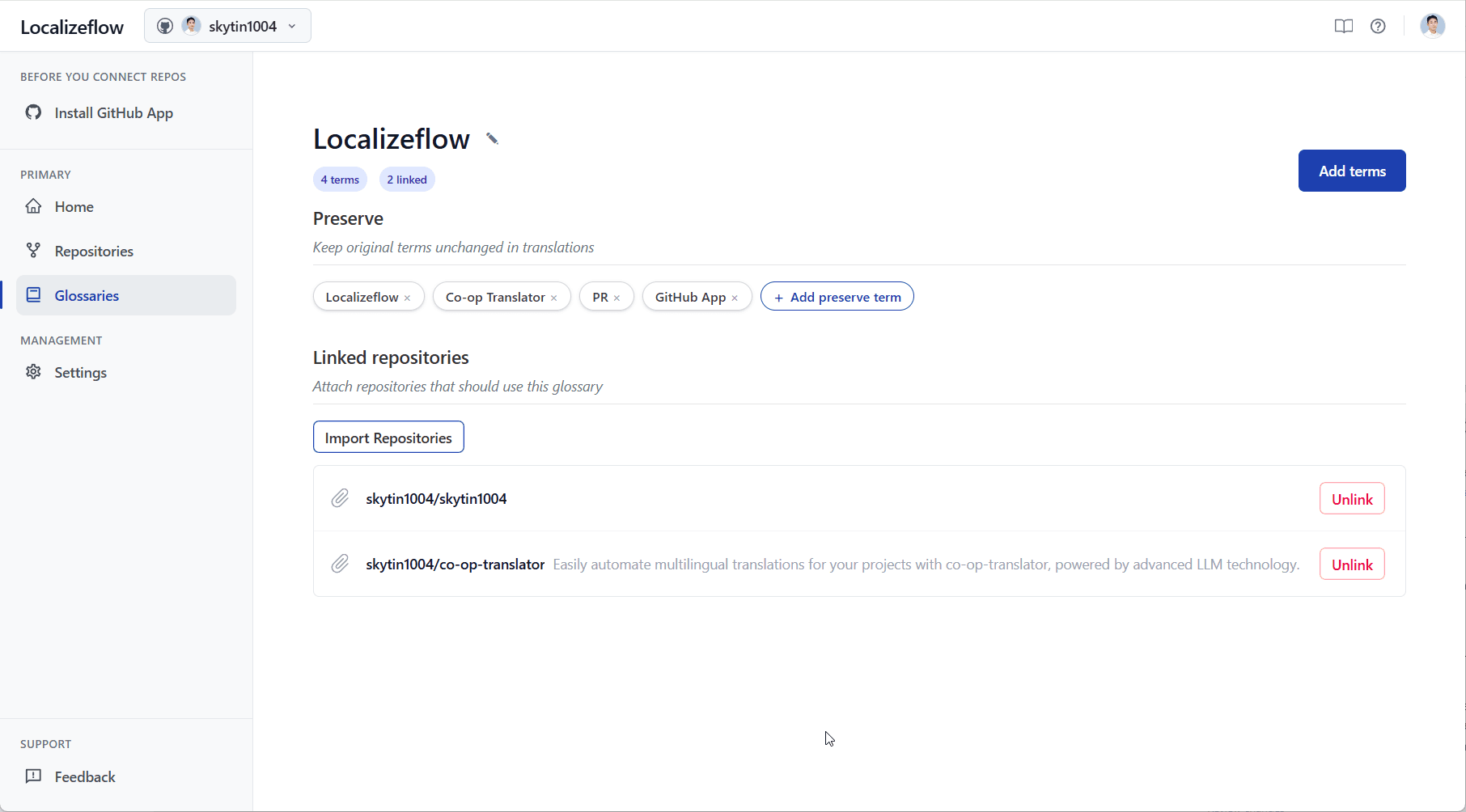Viewport: 1466px width, 812px height.
Task: Select Glossaries in sidebar
Action: pos(87,296)
